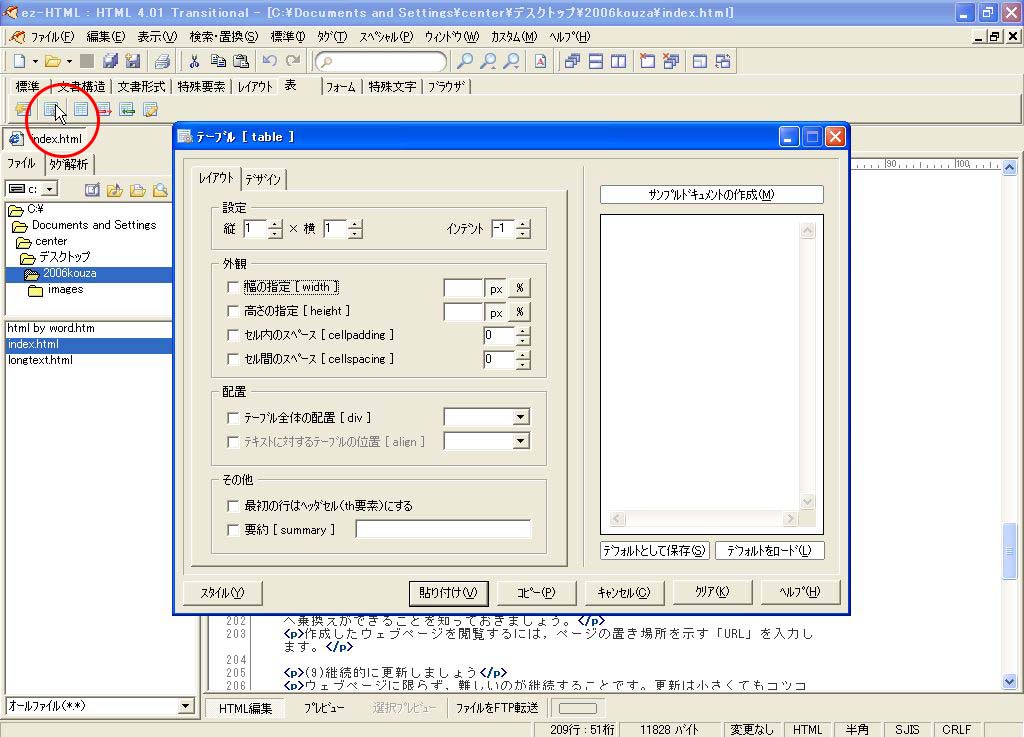Viewport: 1024px width, 737px height.
Task: Click the editor vertical scrollbar thumb
Action: [x=1010, y=550]
